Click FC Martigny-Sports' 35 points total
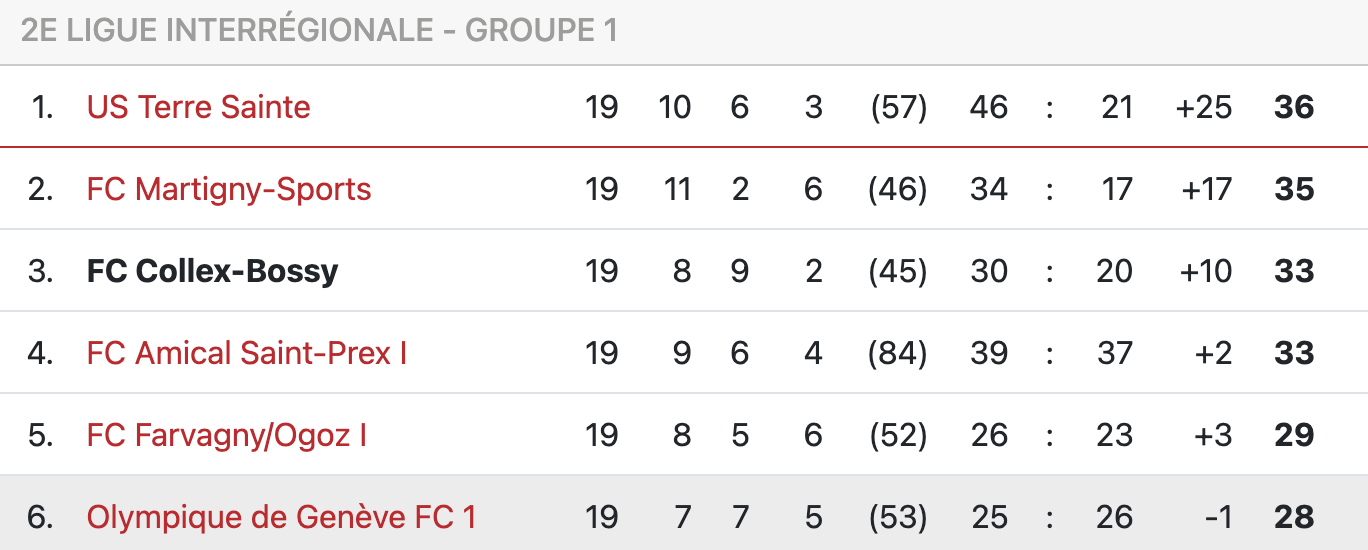Image resolution: width=1368 pixels, height=550 pixels. point(1294,189)
